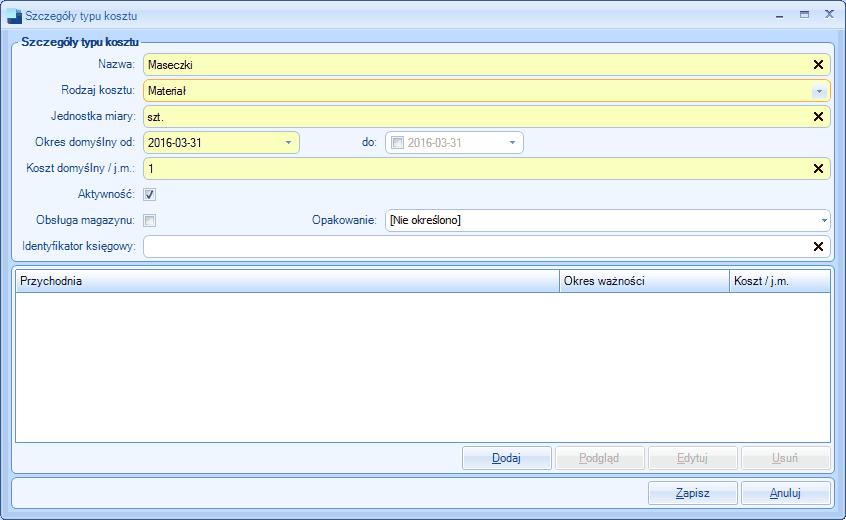The height and width of the screenshot is (520, 846).
Task: Sort by the Koszt / j.m. column header
Action: pos(780,281)
